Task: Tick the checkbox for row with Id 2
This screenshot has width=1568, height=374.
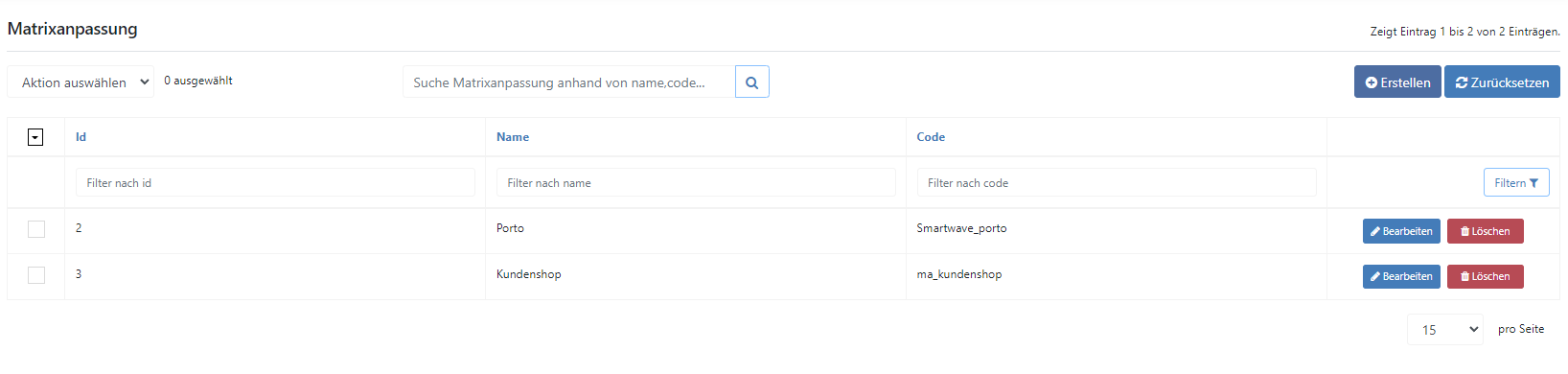Action: point(36,229)
